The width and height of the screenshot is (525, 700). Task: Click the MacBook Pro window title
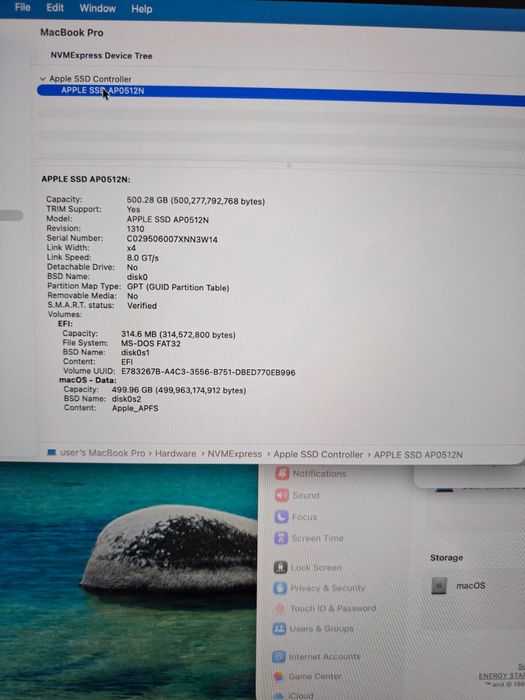[x=71, y=32]
